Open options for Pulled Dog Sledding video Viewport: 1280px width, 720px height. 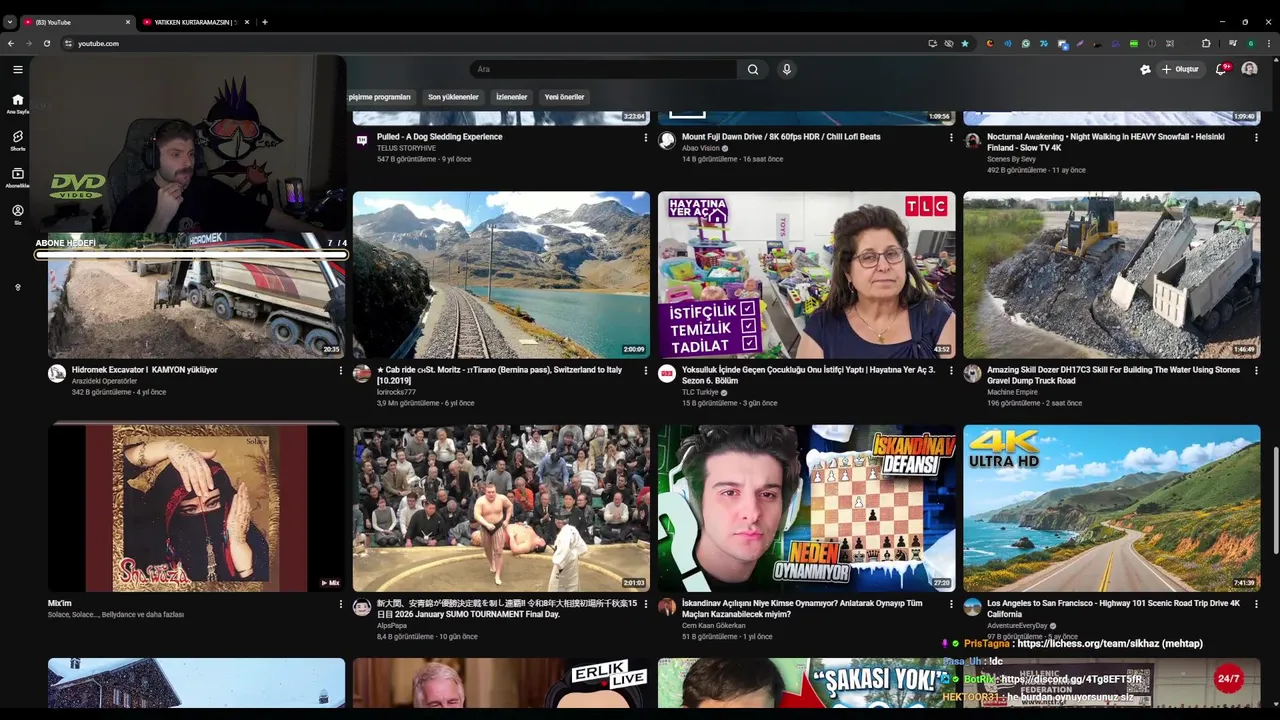pyautogui.click(x=646, y=138)
